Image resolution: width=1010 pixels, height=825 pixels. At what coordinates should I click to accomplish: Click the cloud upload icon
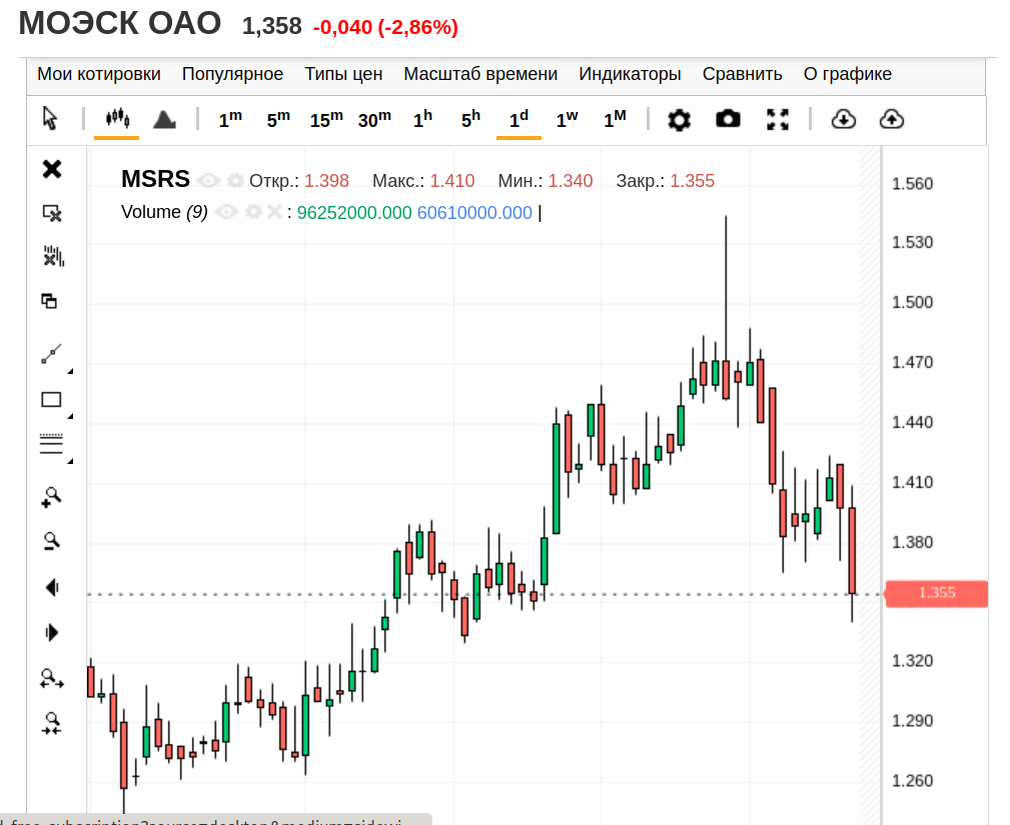(x=891, y=119)
